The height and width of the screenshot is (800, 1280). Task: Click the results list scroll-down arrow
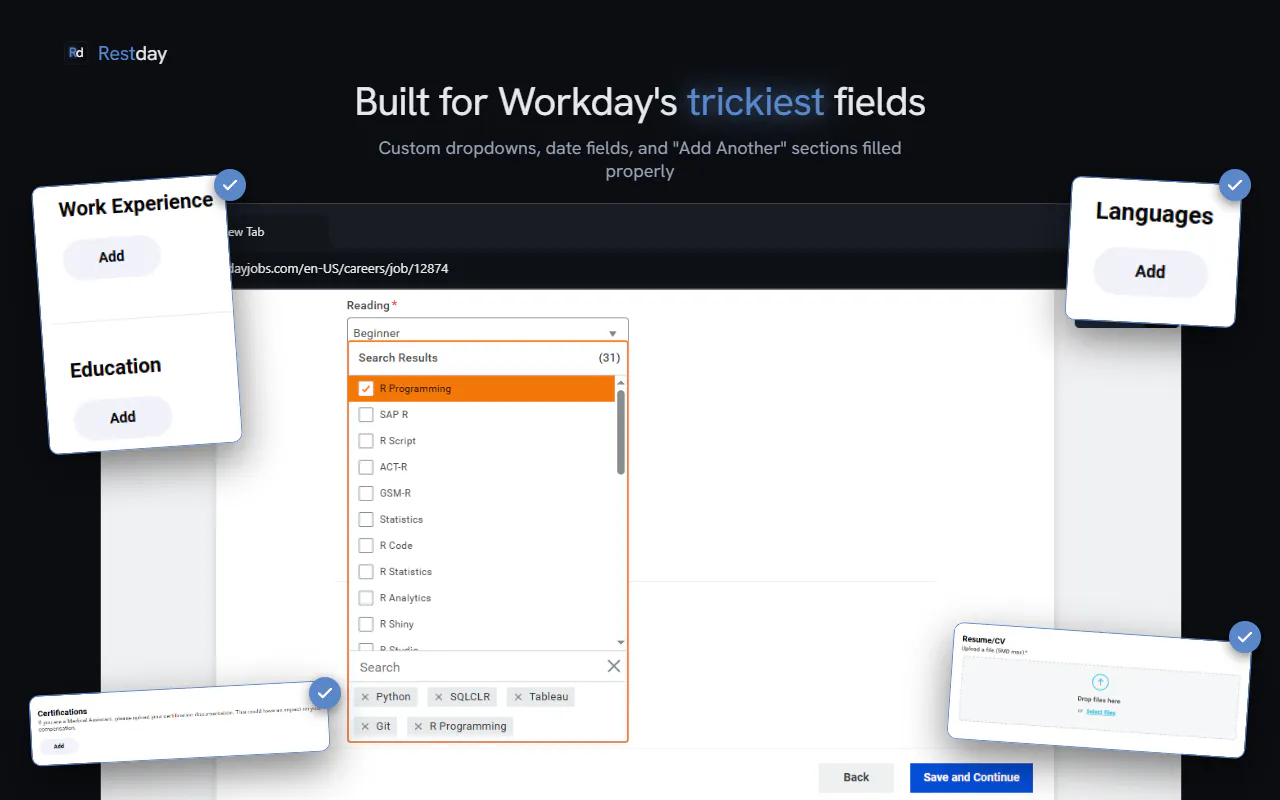(x=621, y=642)
